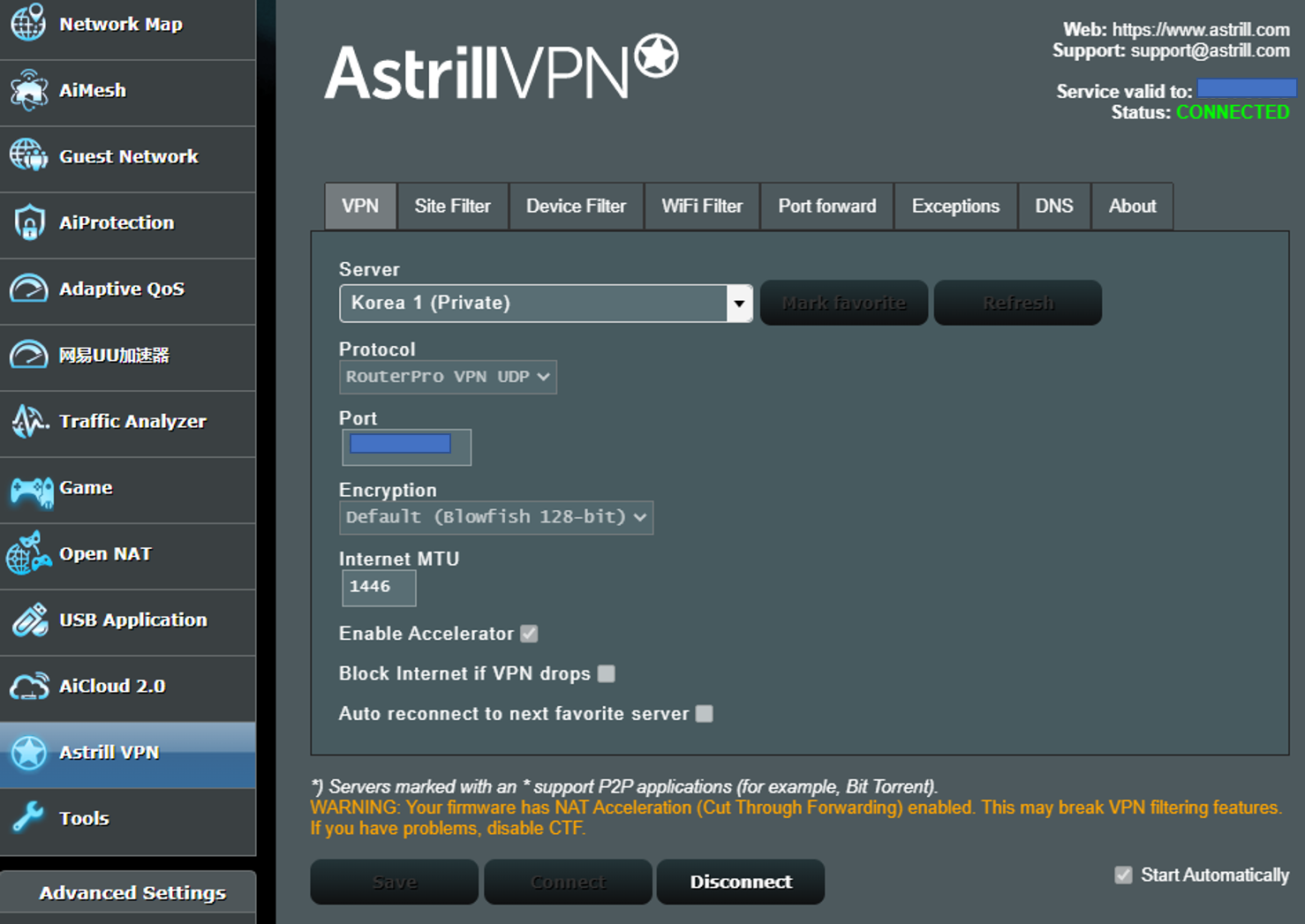This screenshot has width=1305, height=924.
Task: Open the About tab
Action: [1133, 206]
